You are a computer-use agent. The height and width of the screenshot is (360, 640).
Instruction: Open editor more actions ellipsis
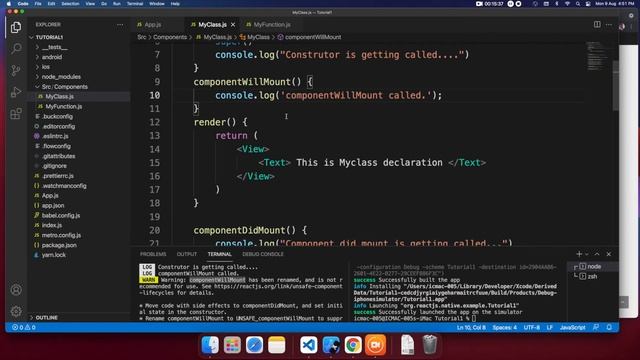click(x=609, y=24)
